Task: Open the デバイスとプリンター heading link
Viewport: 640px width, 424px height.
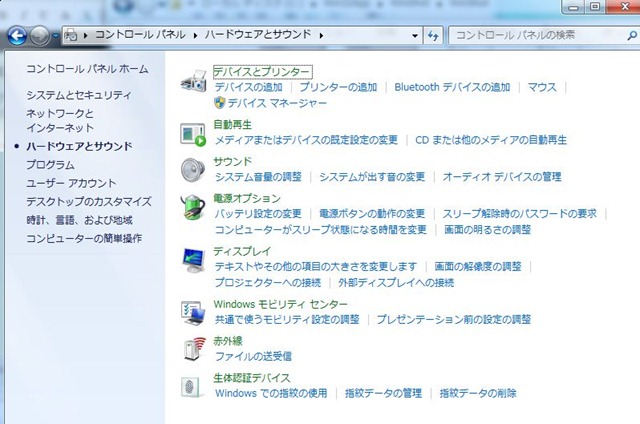Action: click(x=262, y=72)
